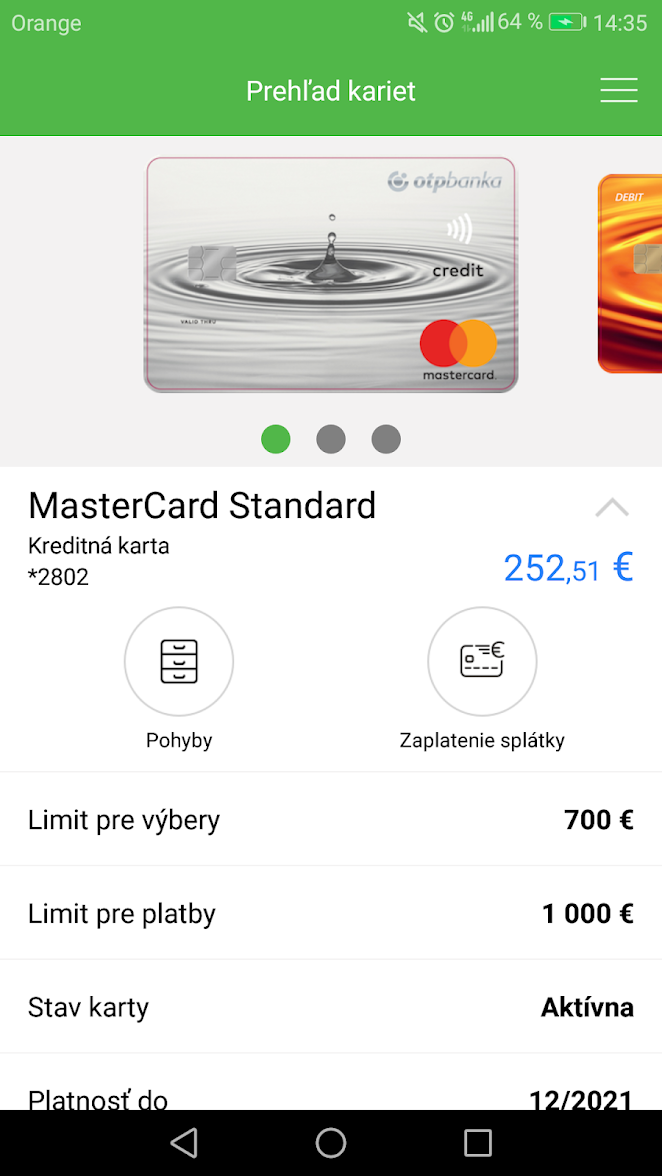Tap the battery status icon
The height and width of the screenshot is (1176, 662).
click(568, 22)
